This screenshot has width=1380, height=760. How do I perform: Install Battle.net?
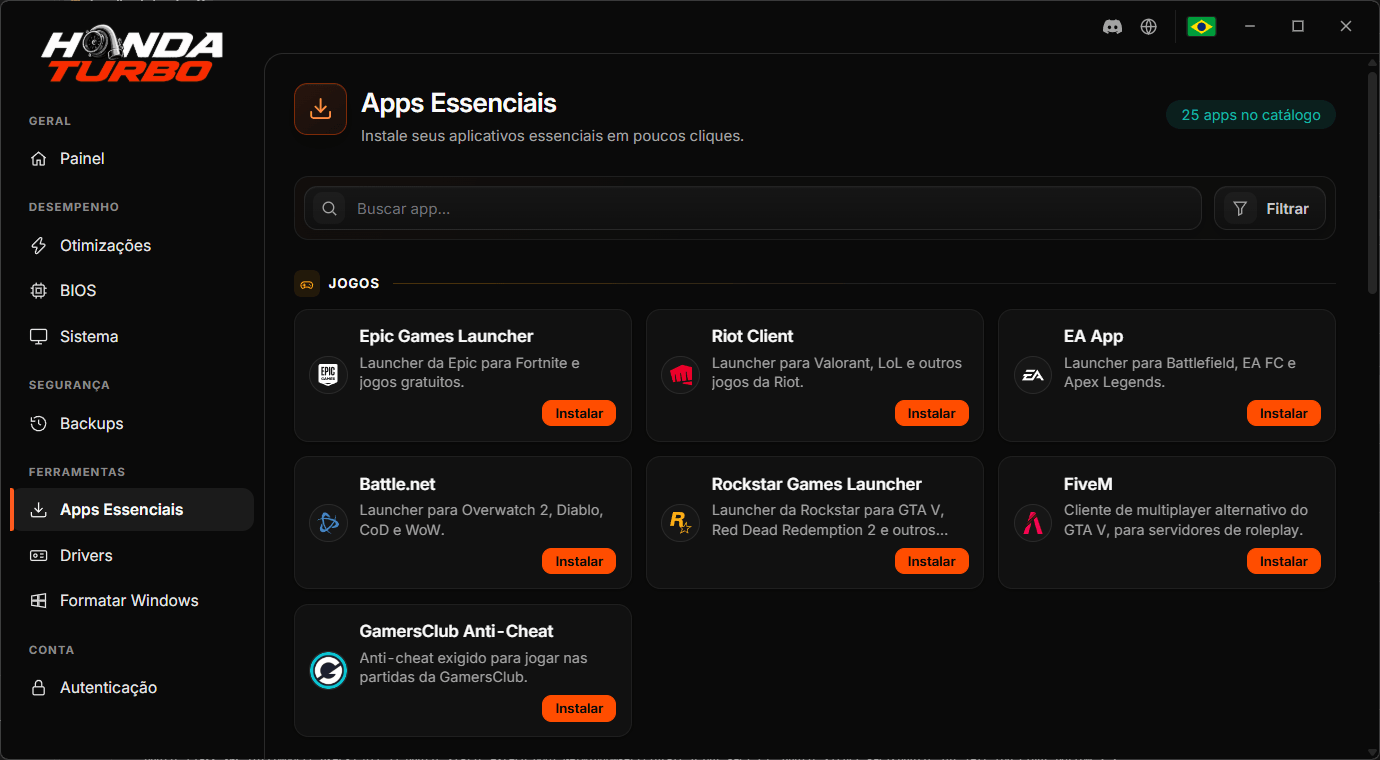tap(579, 561)
